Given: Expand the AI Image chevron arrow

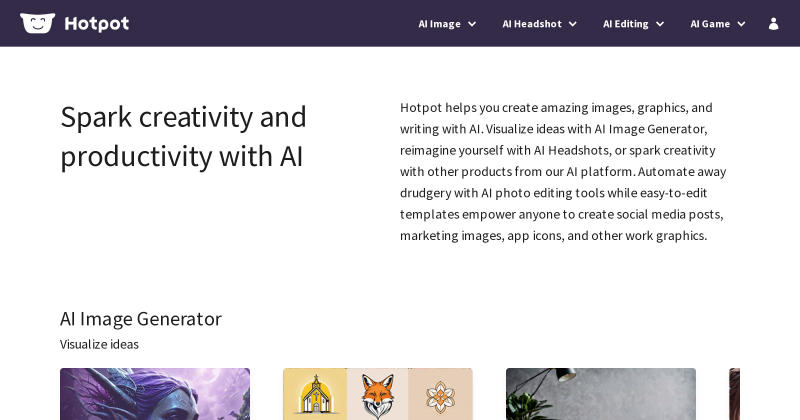Looking at the screenshot, I should tap(472, 24).
